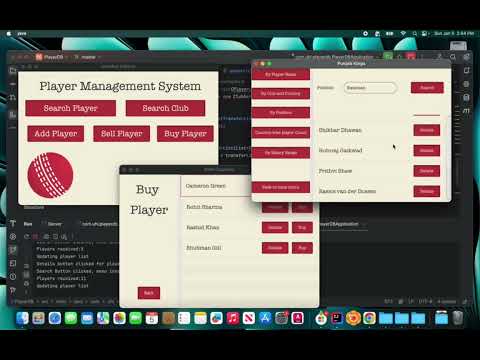
Task: Click console line Players received:11
Action: [x=61, y=278]
